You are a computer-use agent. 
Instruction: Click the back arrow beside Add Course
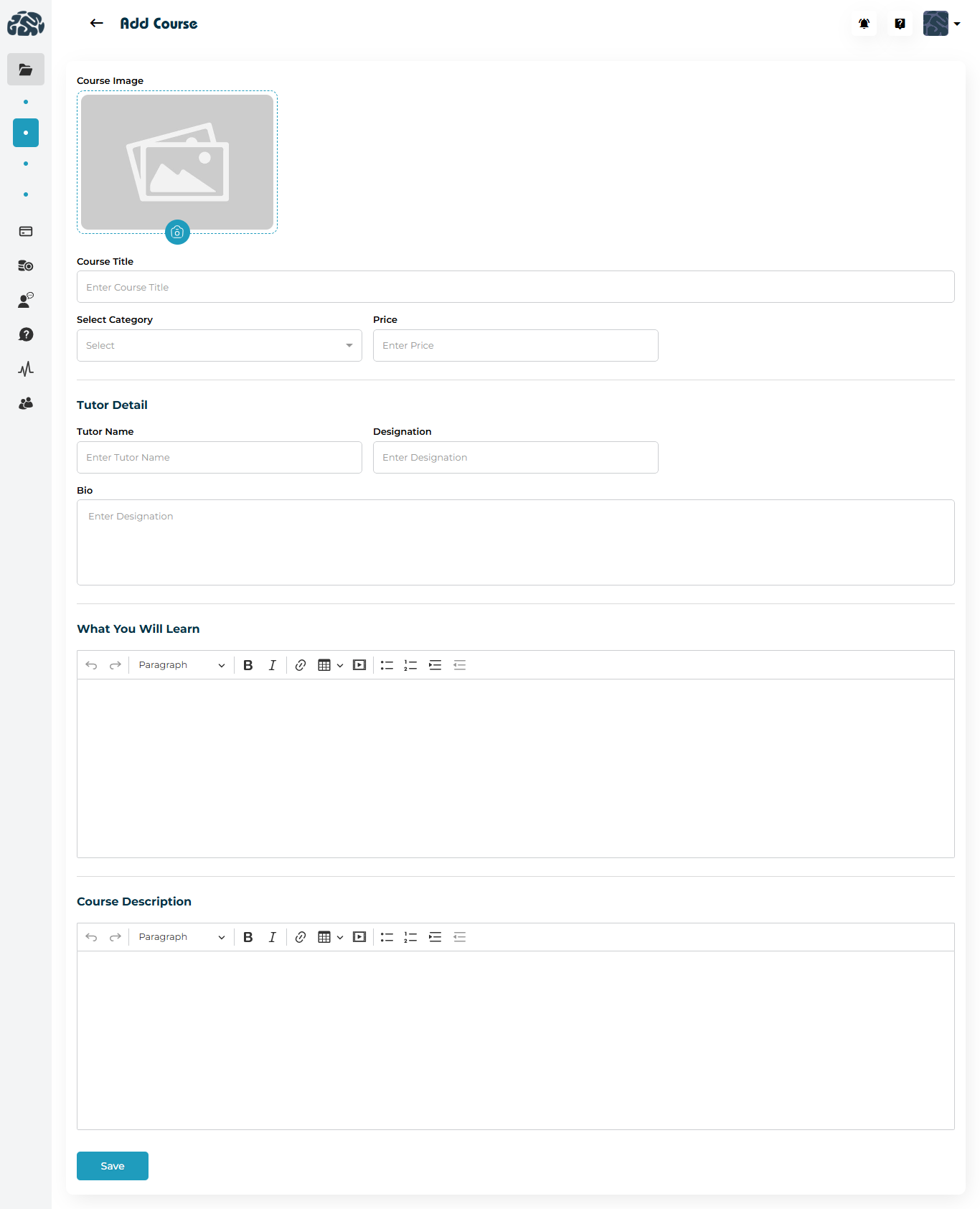tap(96, 24)
